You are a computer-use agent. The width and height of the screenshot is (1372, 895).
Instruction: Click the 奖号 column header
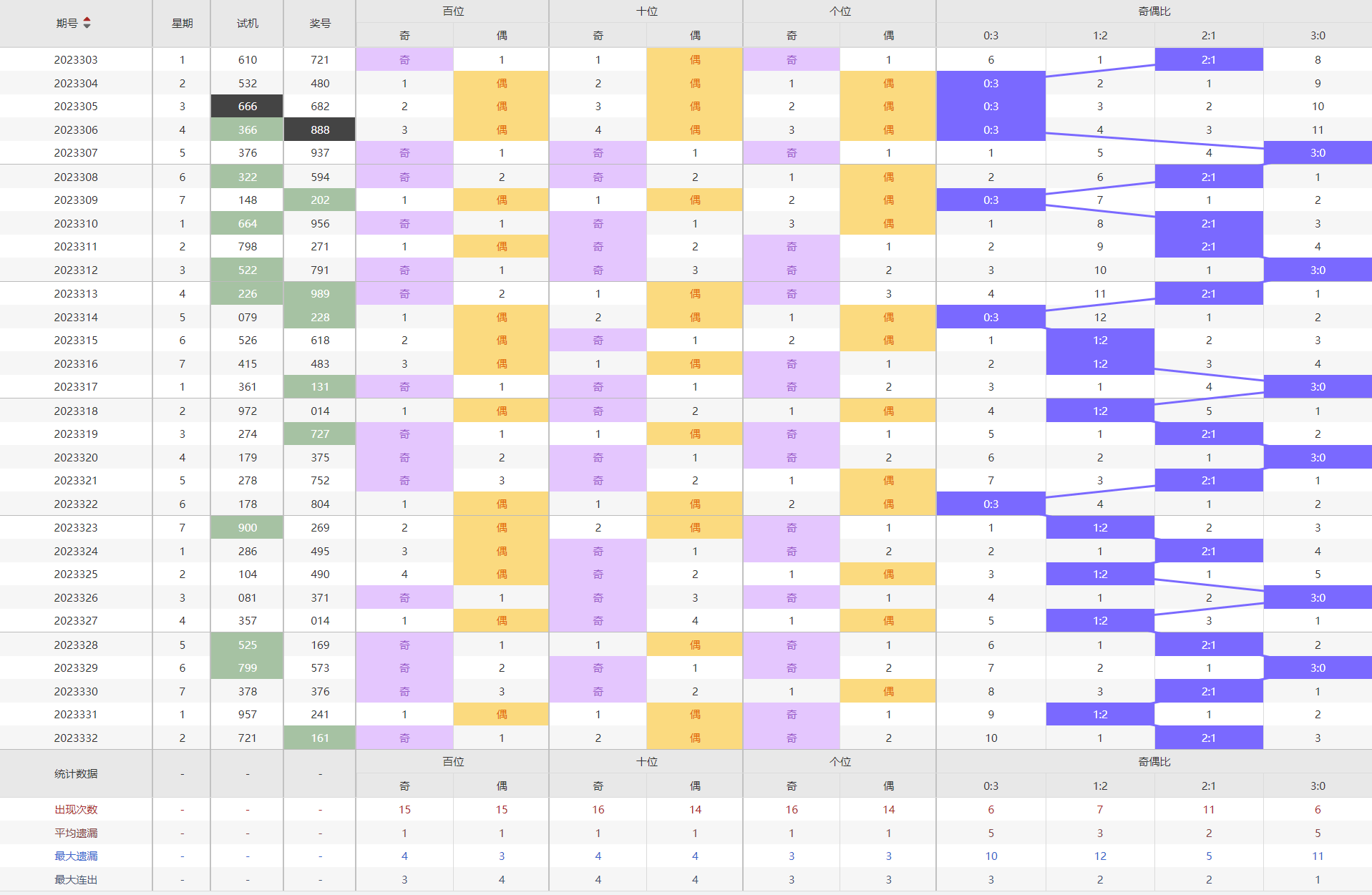click(320, 23)
